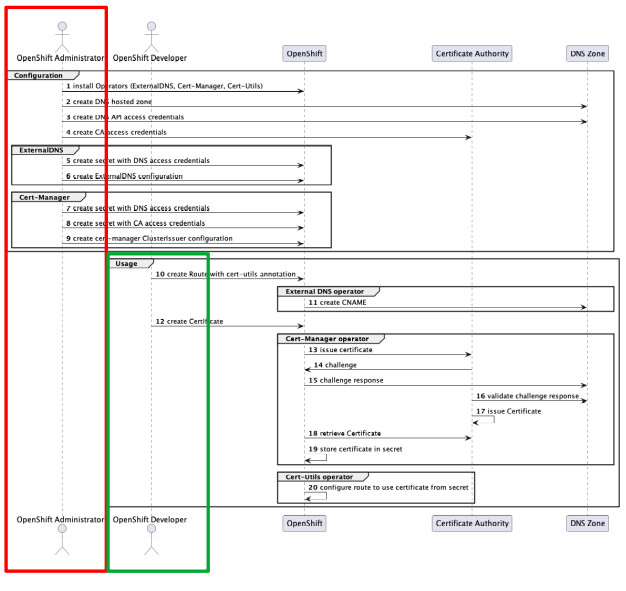Click message '15 challenge response'
This screenshot has width=626, height=591.
pos(346,381)
